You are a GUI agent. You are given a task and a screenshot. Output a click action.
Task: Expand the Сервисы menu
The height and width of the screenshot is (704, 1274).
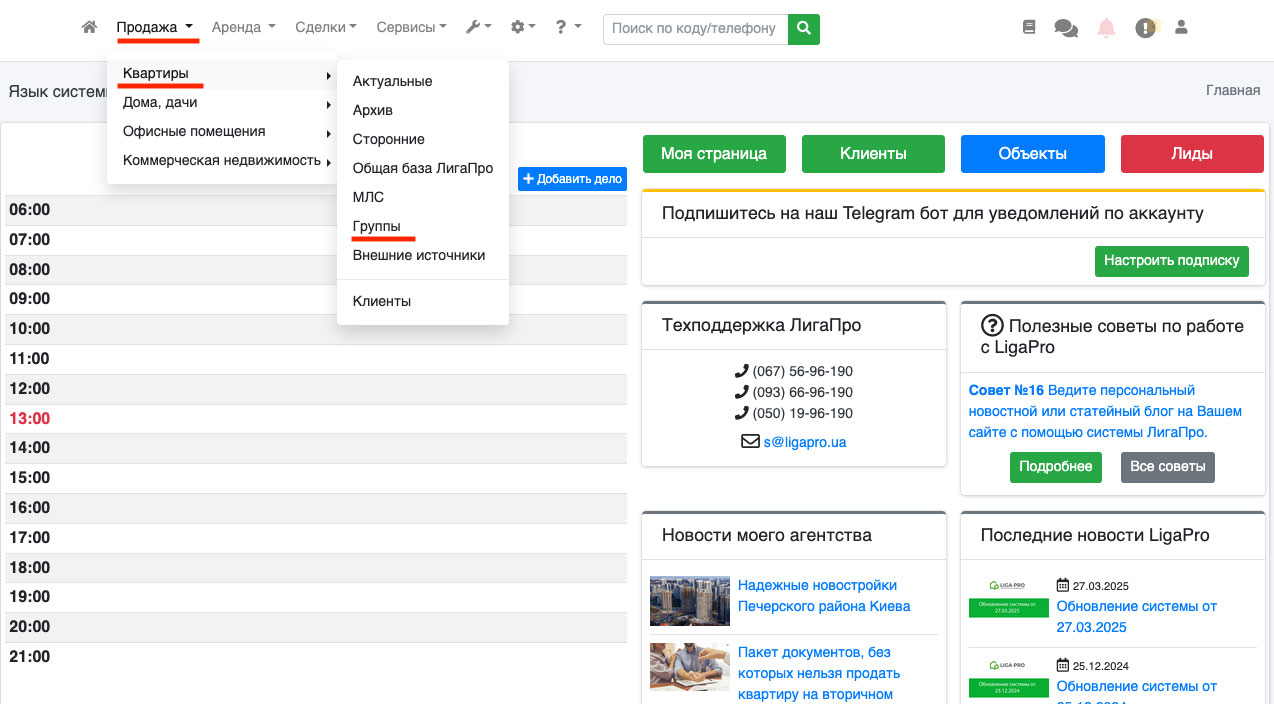(x=411, y=28)
